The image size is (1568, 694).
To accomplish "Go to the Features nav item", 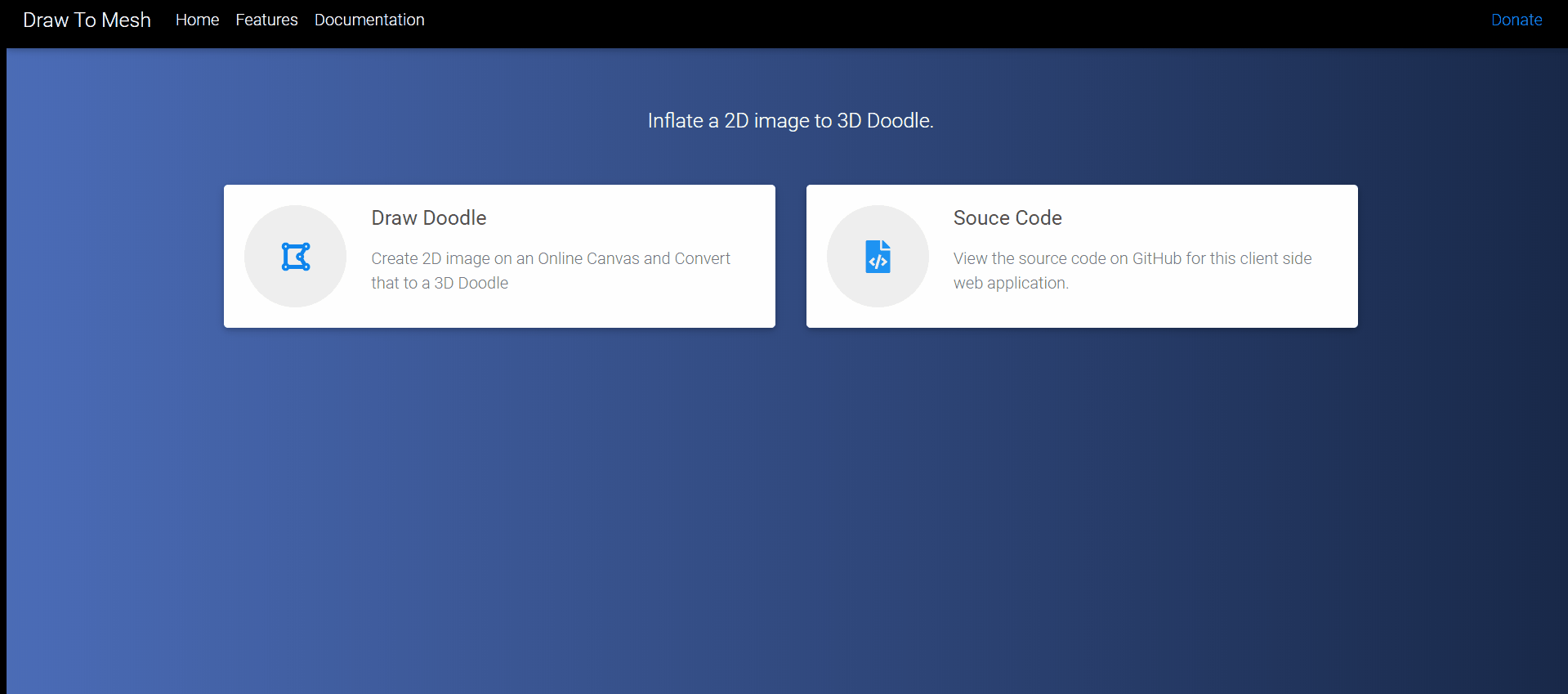I will (x=266, y=20).
